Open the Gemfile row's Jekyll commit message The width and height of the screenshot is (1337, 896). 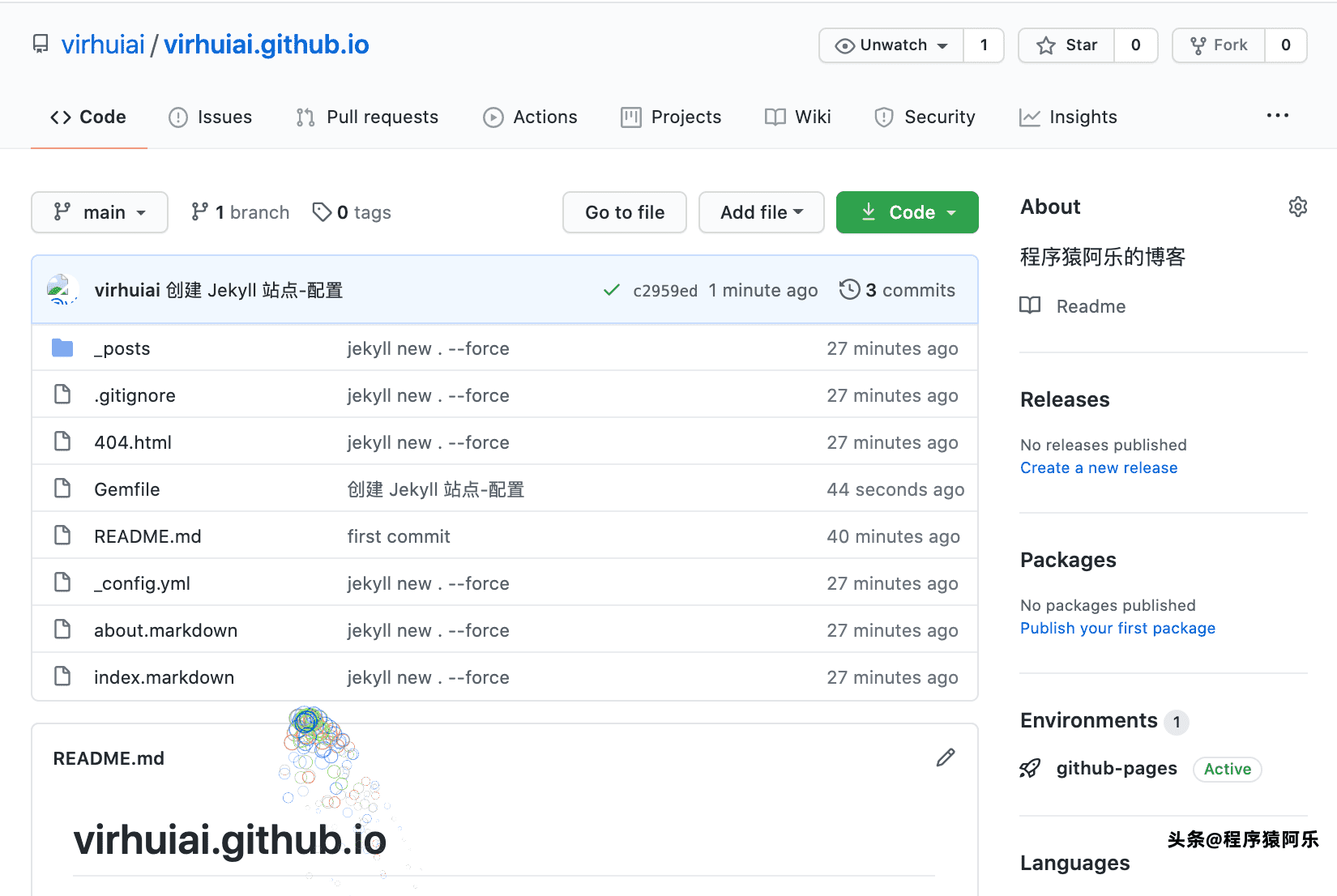pos(436,489)
